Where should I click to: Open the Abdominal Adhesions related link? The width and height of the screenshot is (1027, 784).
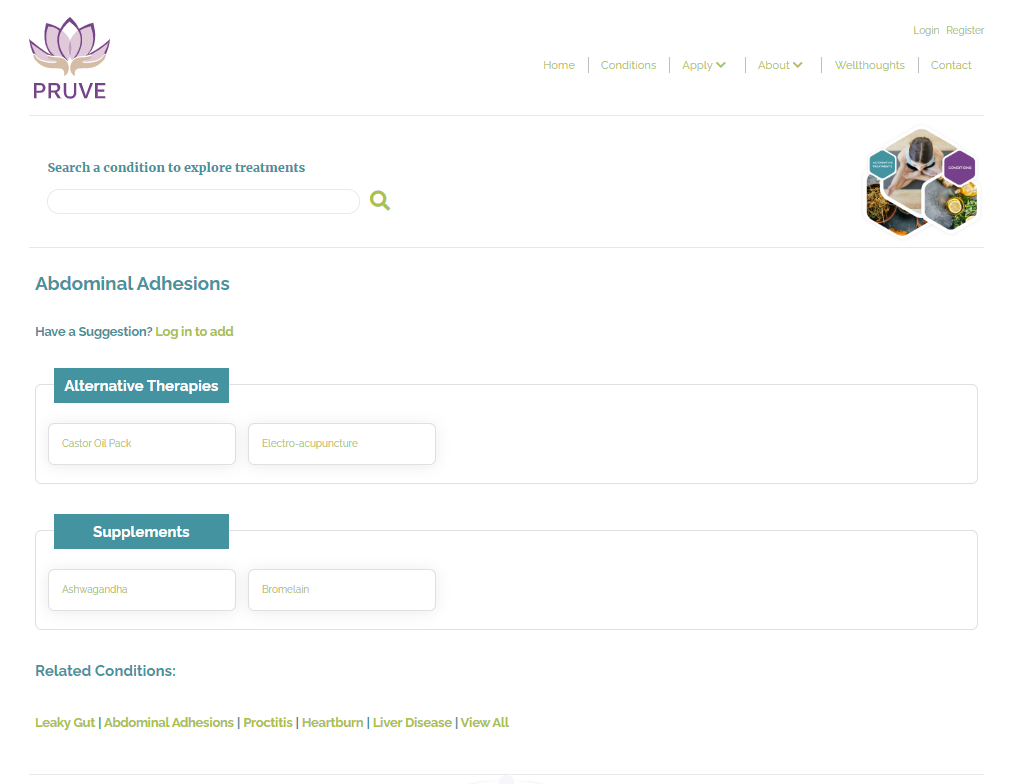click(168, 722)
